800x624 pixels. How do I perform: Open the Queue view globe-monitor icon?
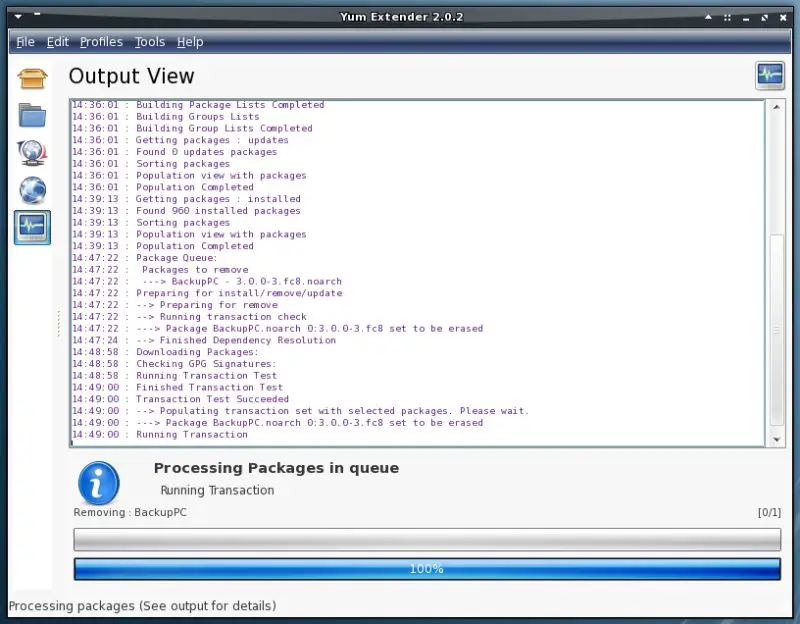click(x=32, y=153)
